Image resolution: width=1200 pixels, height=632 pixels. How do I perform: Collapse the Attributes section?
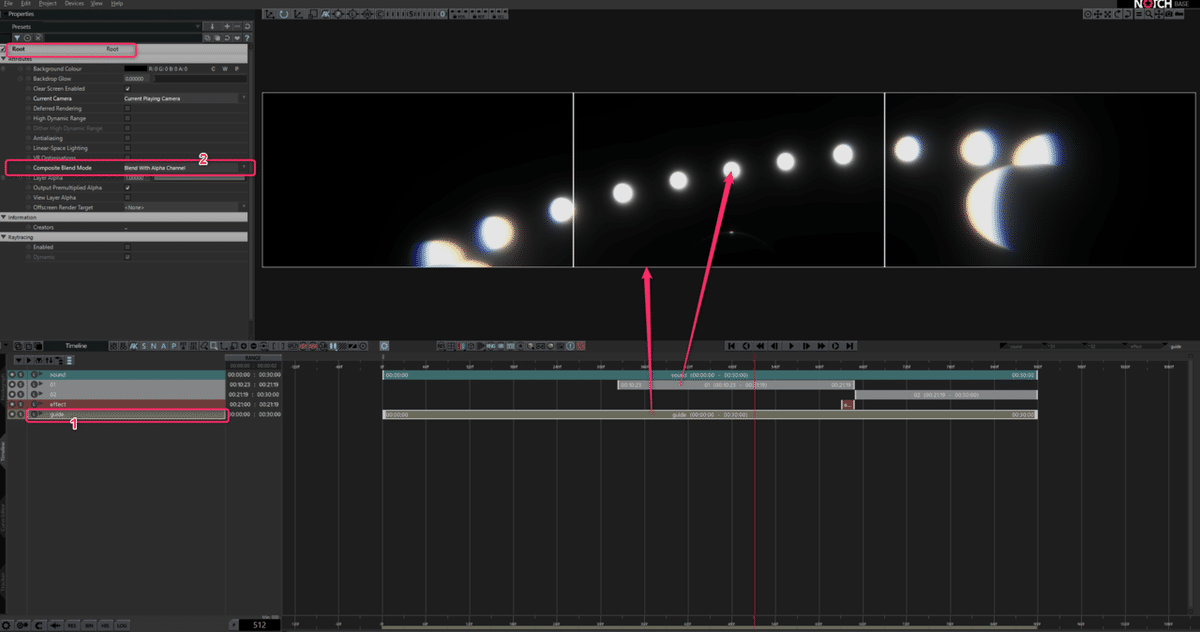point(4,58)
